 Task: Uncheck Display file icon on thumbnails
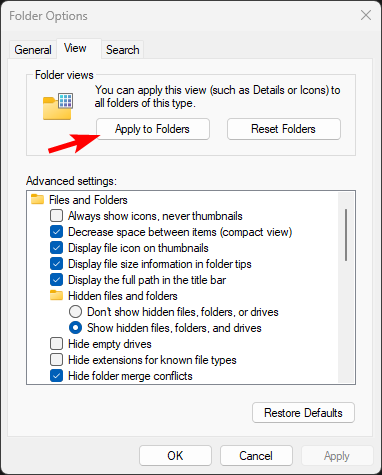click(x=56, y=248)
